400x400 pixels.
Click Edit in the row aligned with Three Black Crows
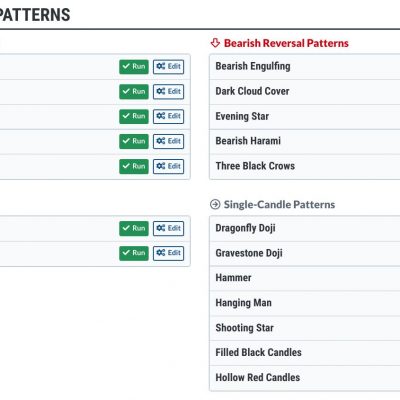click(168, 166)
